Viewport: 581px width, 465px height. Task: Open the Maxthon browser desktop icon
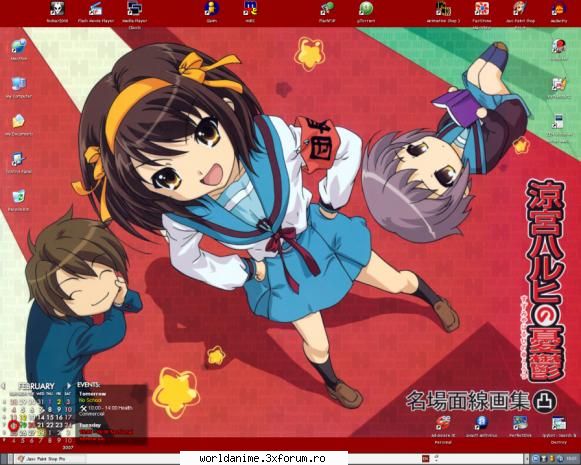pyautogui.click(x=19, y=47)
